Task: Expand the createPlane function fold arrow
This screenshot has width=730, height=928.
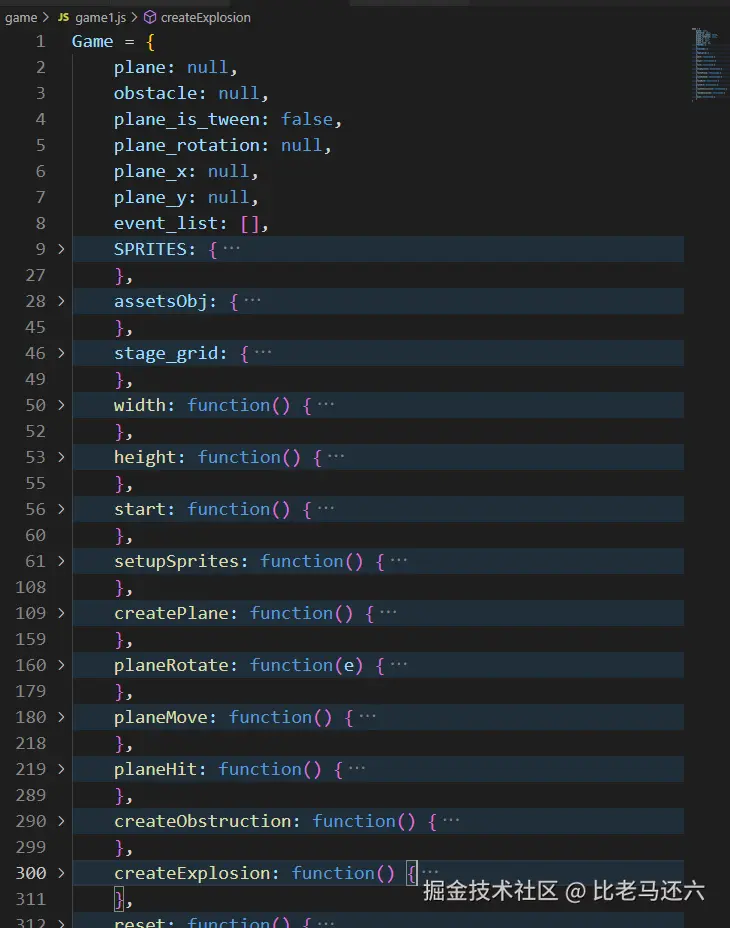Action: 61,613
